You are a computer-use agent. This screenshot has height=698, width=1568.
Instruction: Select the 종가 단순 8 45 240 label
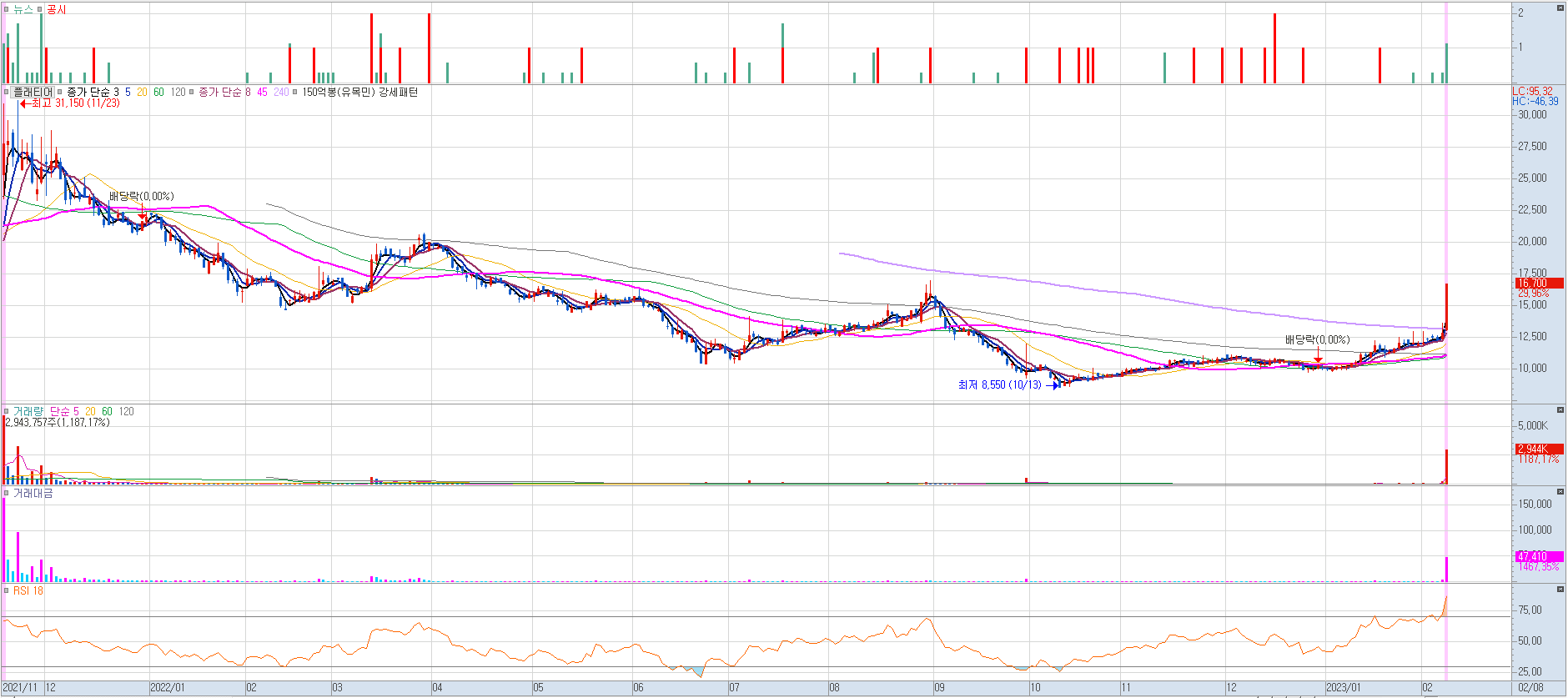pos(244,93)
